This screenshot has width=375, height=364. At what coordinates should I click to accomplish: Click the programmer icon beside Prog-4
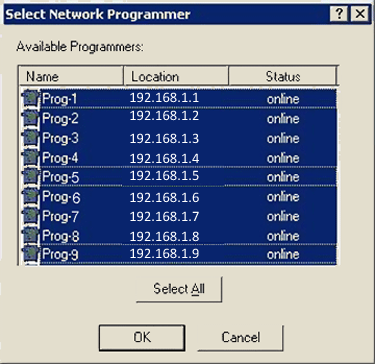[31, 157]
